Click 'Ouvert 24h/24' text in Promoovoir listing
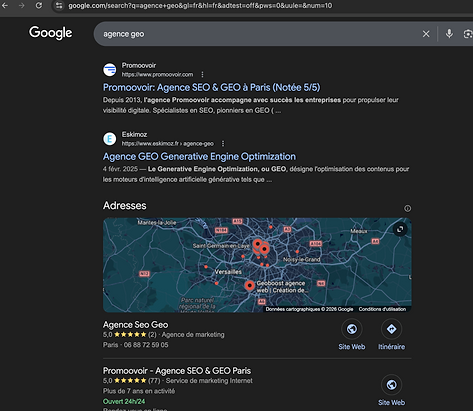Image resolution: width=473 pixels, height=411 pixels. tap(124, 401)
